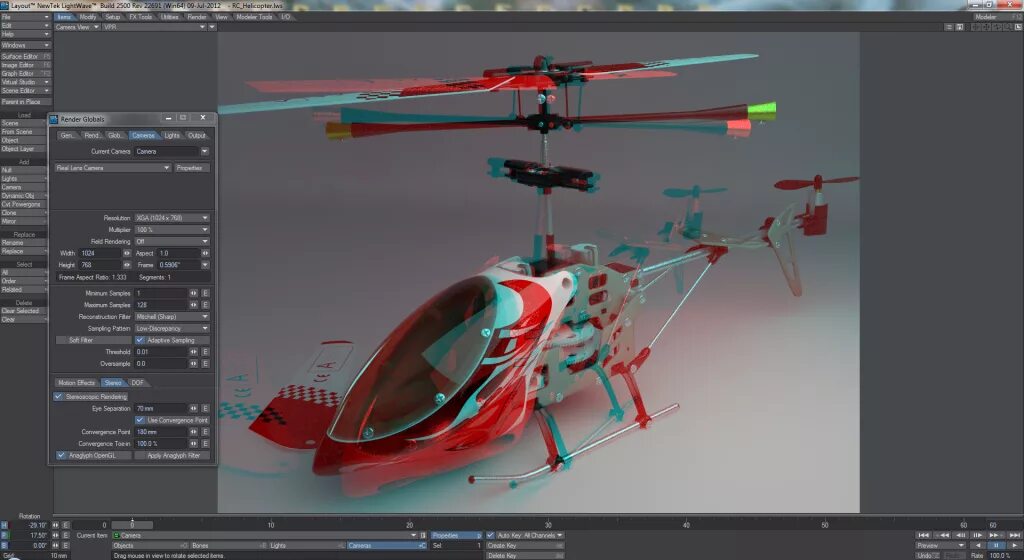1024x560 pixels.
Task: Open the Field Rendering dropdown
Action: point(172,241)
